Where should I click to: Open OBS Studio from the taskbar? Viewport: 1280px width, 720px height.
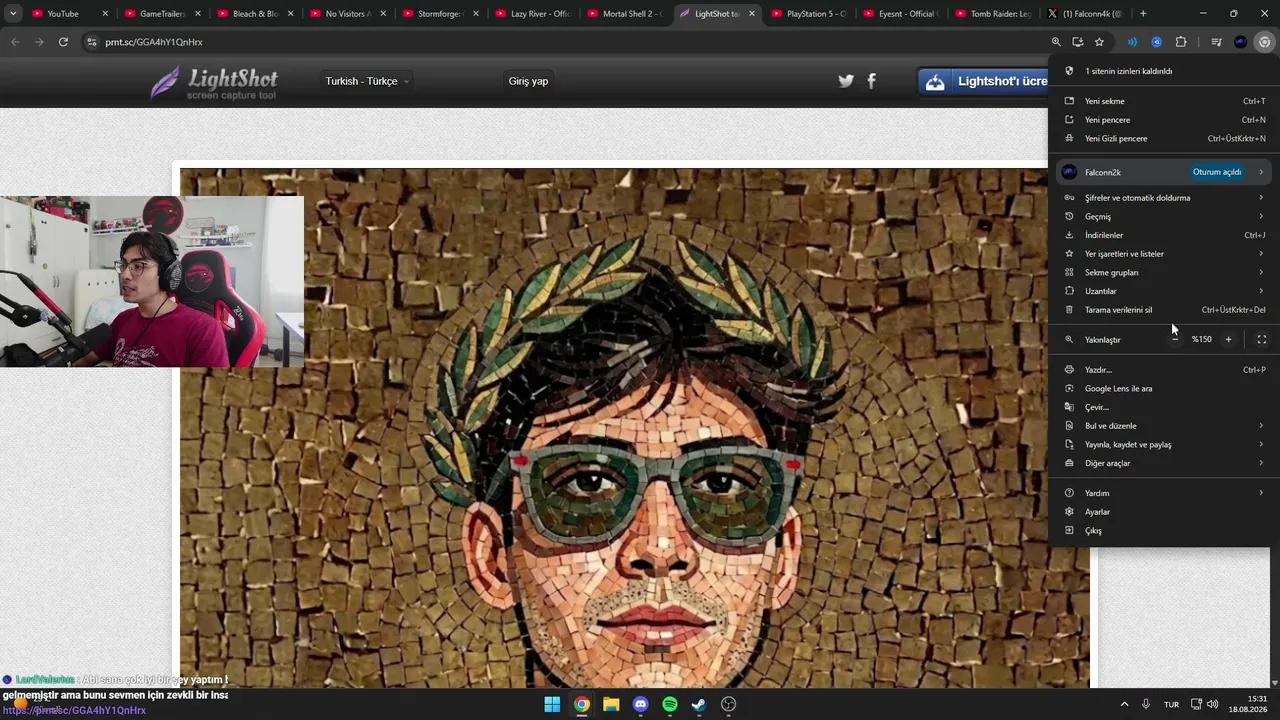click(729, 704)
